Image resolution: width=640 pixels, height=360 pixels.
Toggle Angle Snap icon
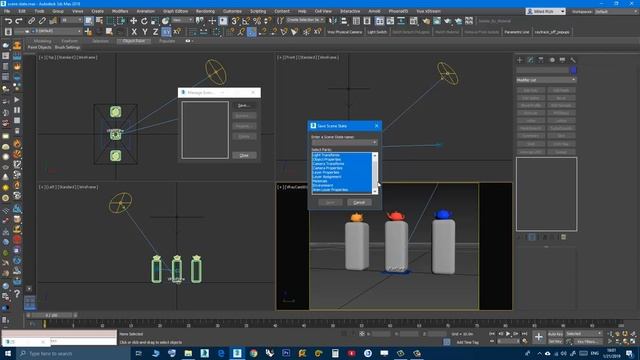(246, 21)
